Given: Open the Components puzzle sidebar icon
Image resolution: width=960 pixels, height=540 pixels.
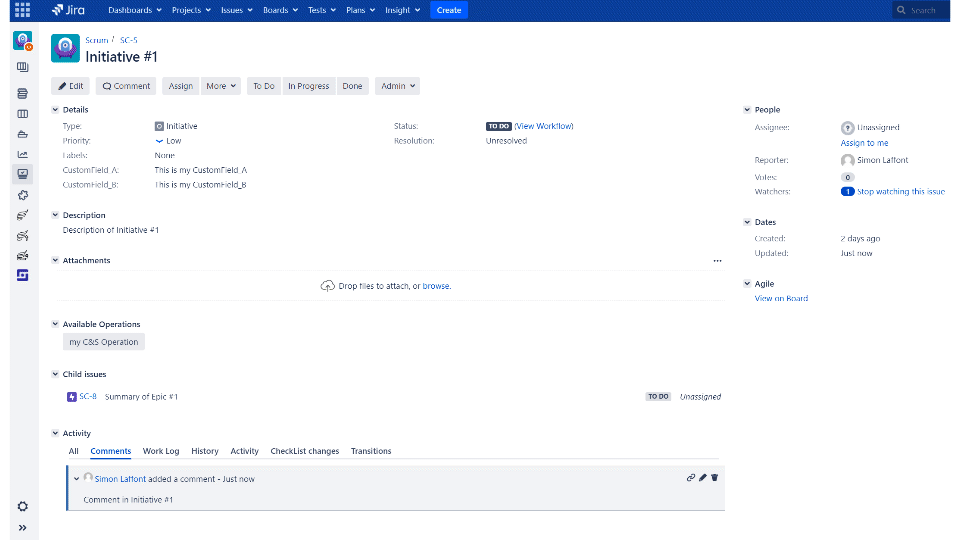Looking at the screenshot, I should pos(23,195).
